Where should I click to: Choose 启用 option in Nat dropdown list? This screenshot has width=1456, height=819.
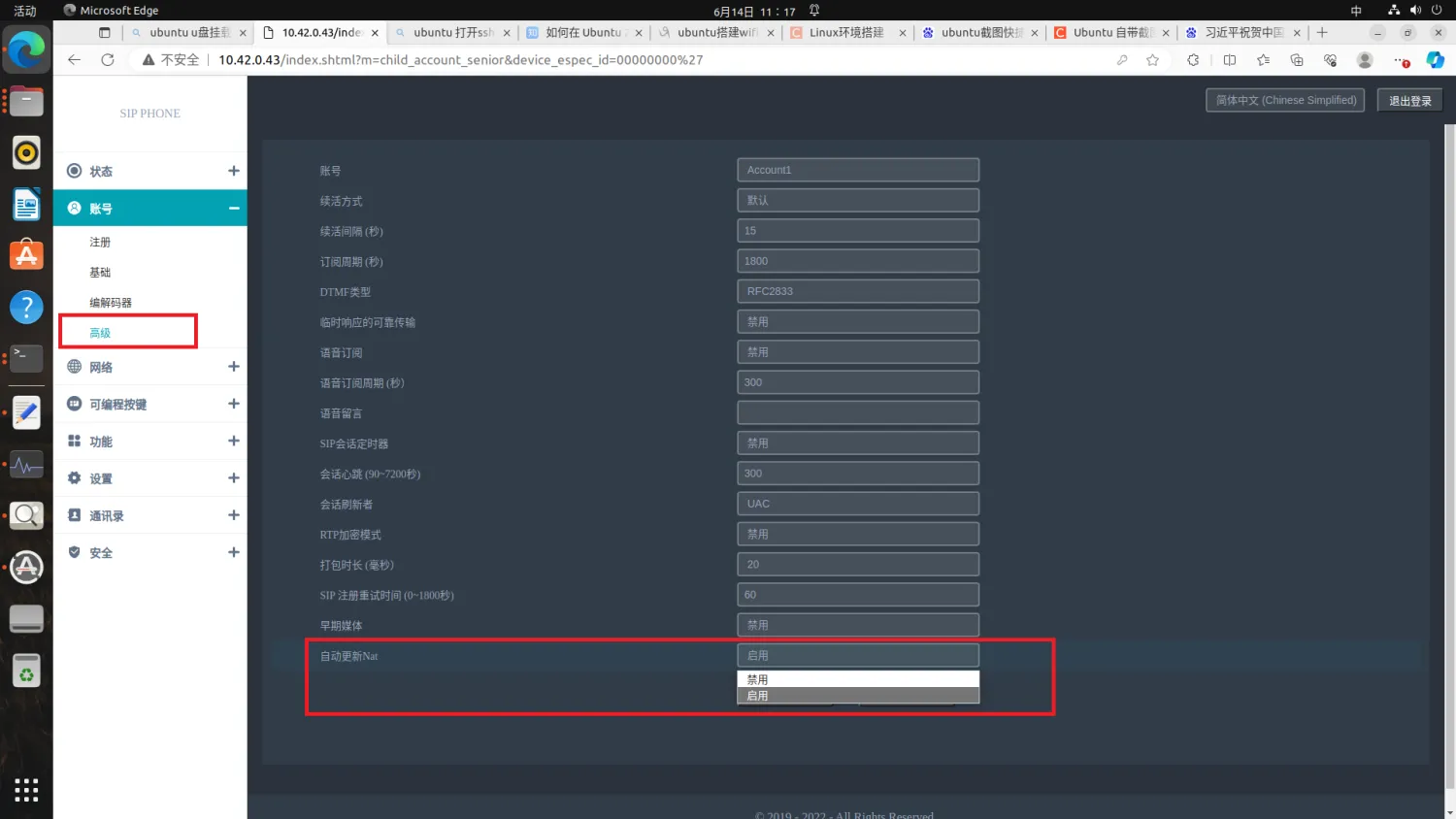point(858,696)
